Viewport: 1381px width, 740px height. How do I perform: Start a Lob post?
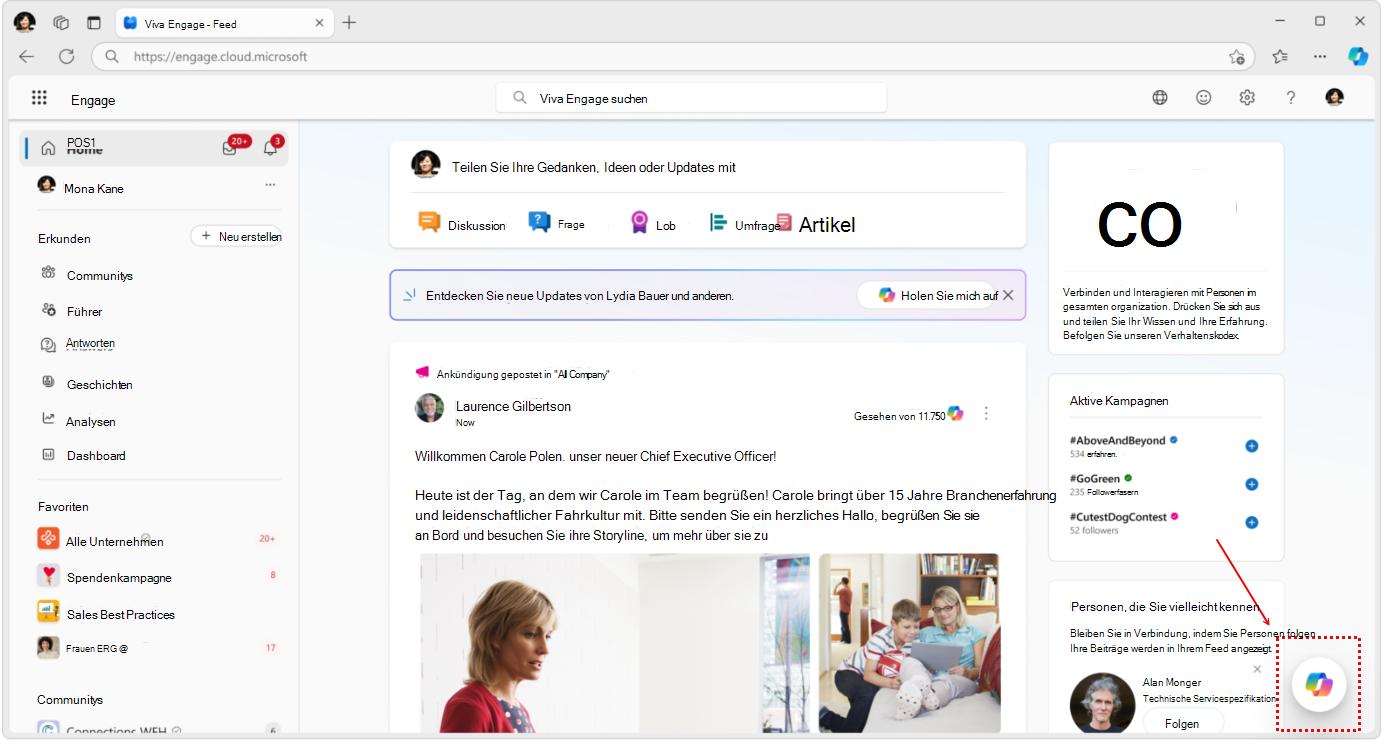click(653, 224)
